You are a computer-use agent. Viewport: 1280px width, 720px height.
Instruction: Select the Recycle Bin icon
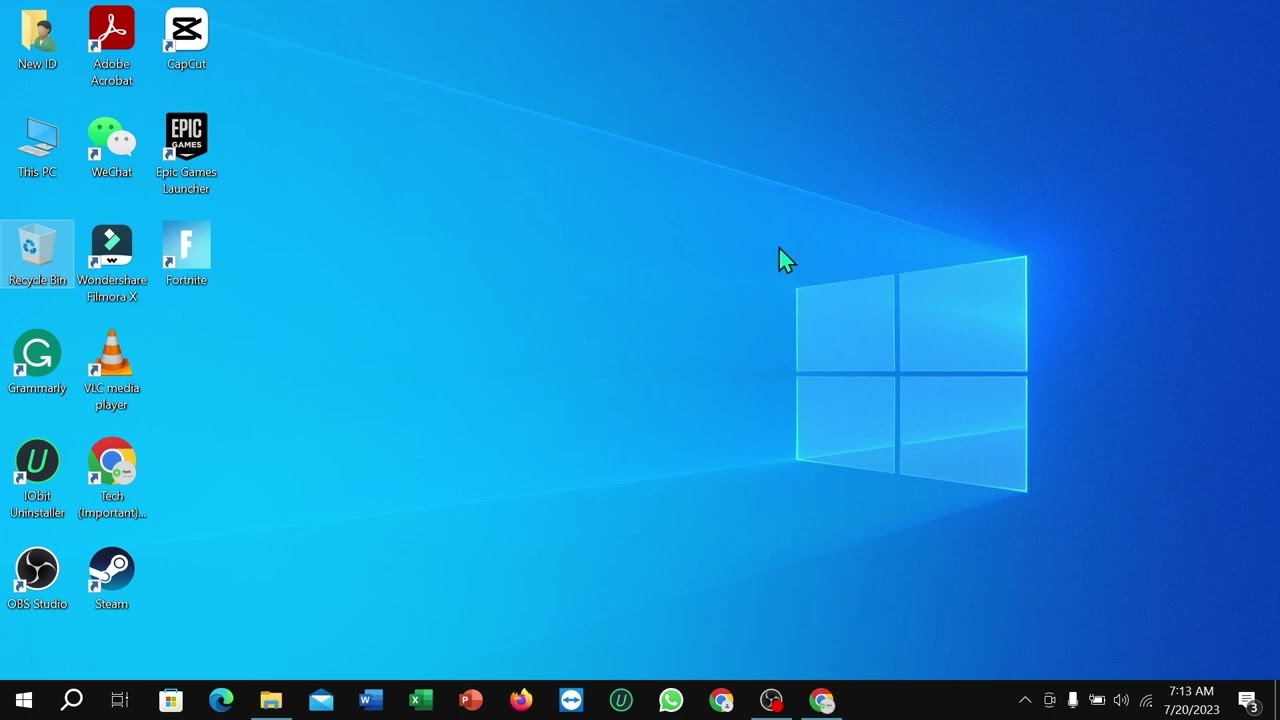37,256
